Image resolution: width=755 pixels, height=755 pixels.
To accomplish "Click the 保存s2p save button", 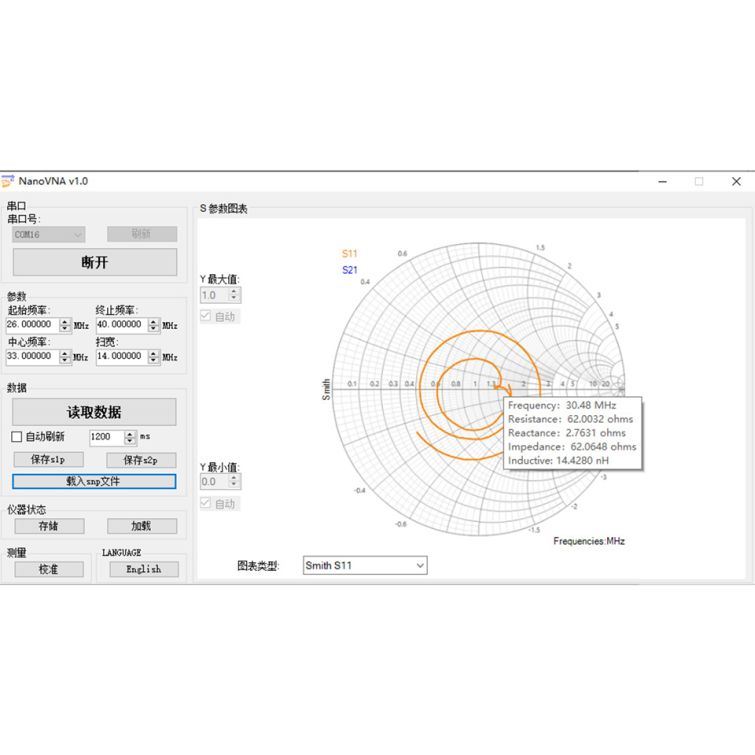I will pyautogui.click(x=141, y=460).
